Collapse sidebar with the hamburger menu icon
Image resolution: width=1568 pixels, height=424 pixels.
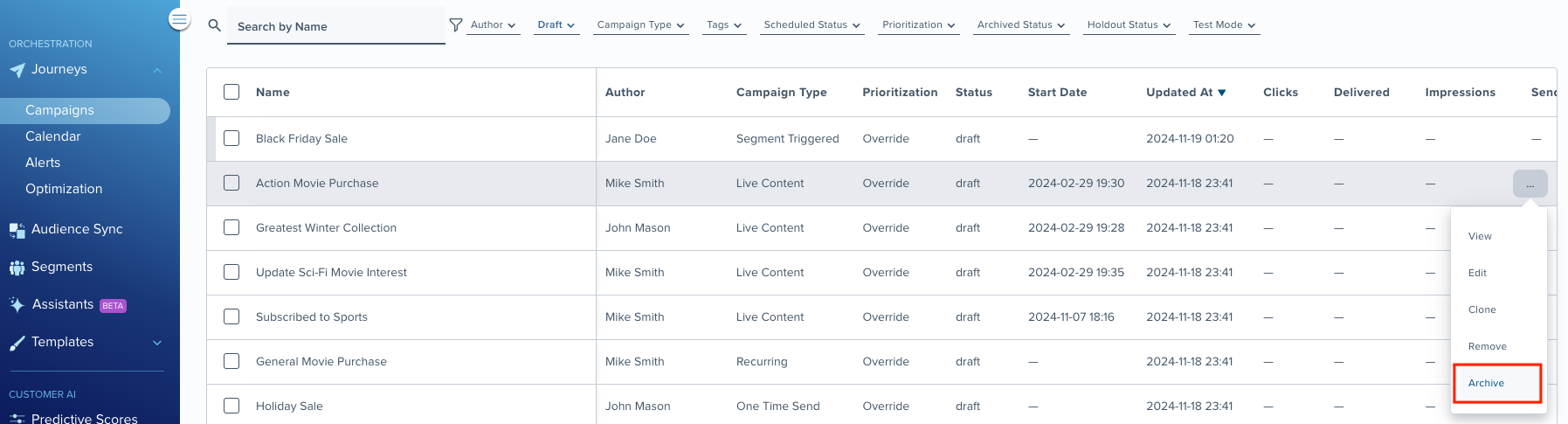click(179, 19)
